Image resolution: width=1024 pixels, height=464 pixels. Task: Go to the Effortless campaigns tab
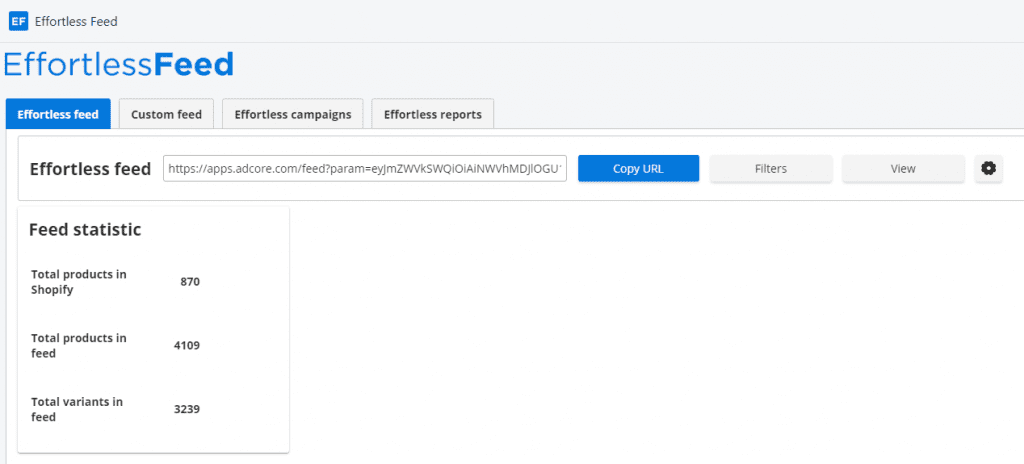[x=292, y=114]
